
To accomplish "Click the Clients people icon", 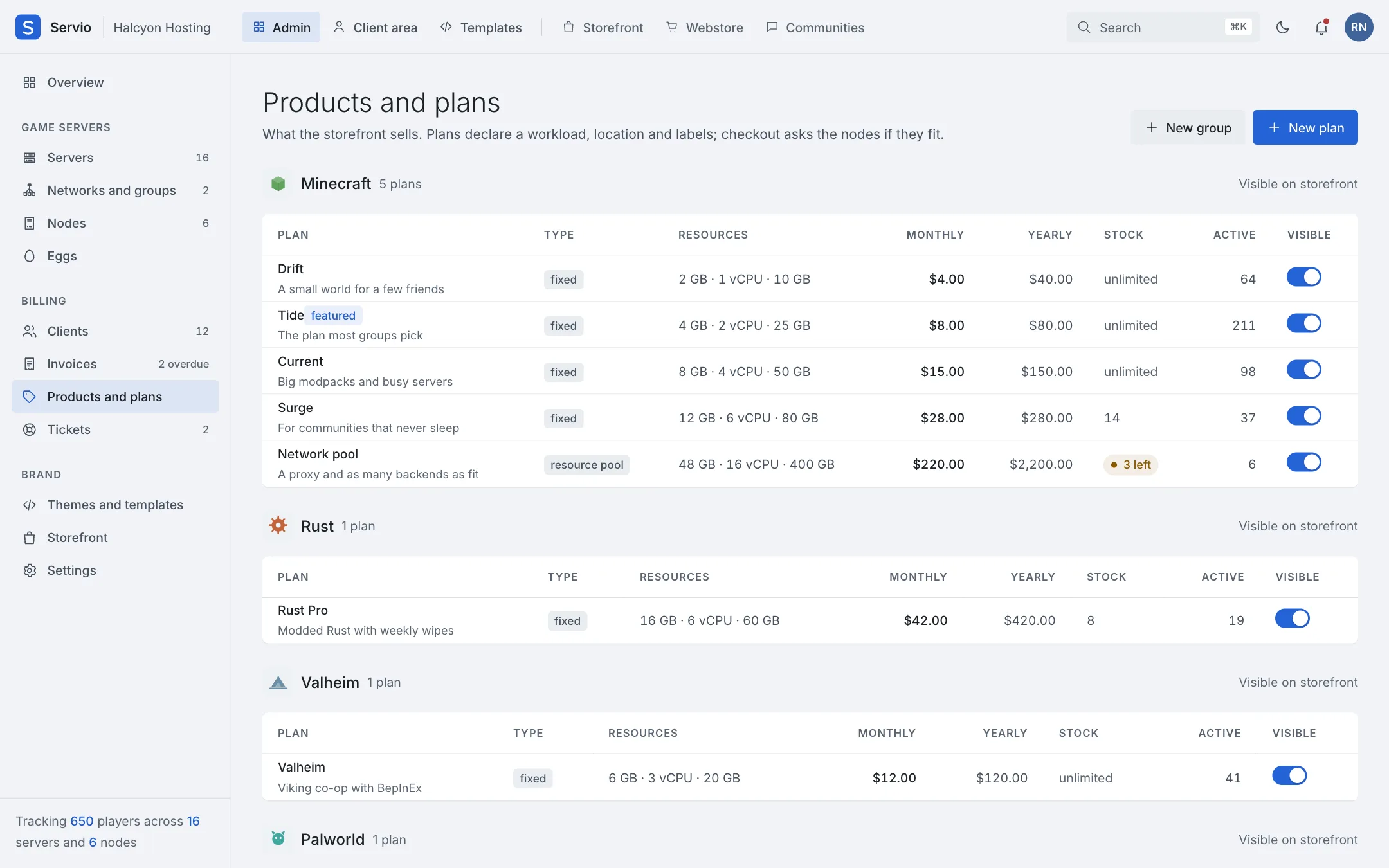I will [30, 331].
